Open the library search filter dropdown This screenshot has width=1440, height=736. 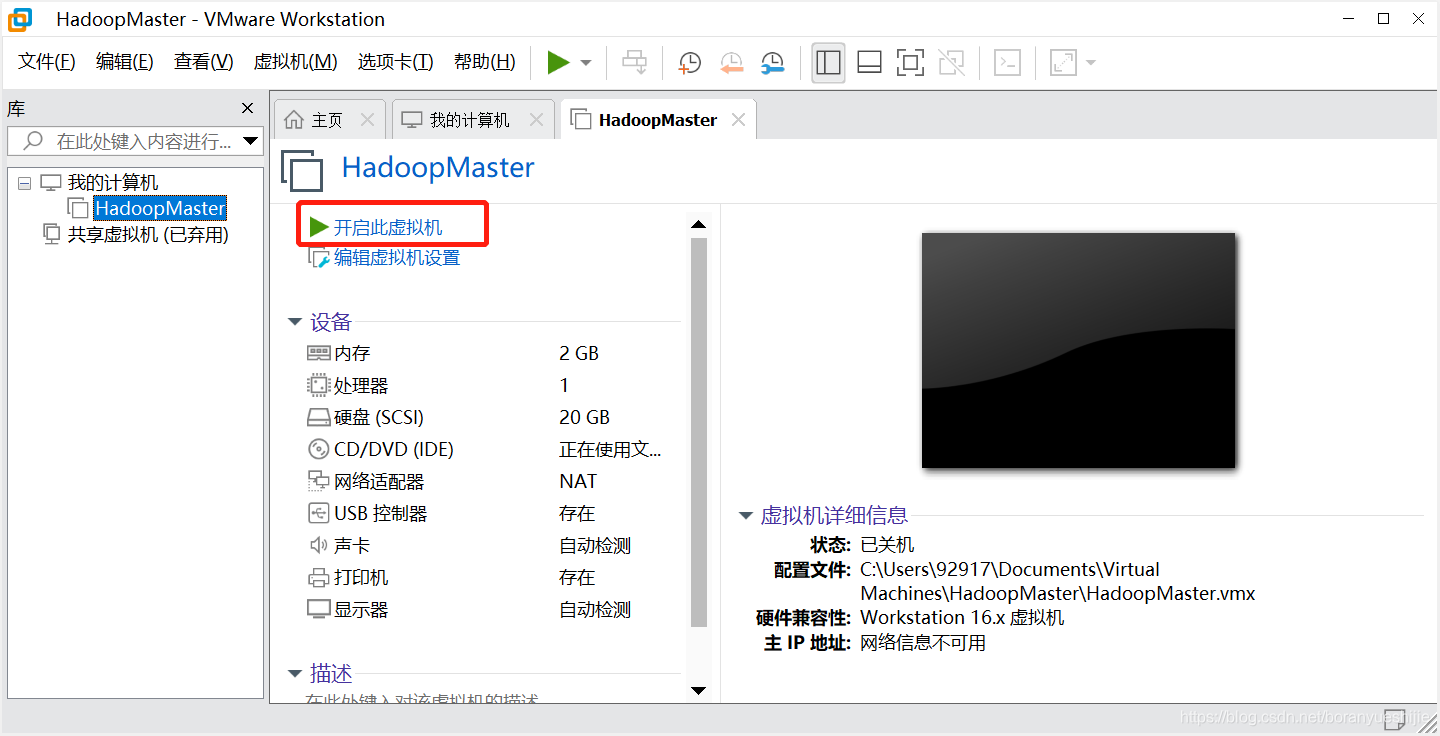(251, 141)
